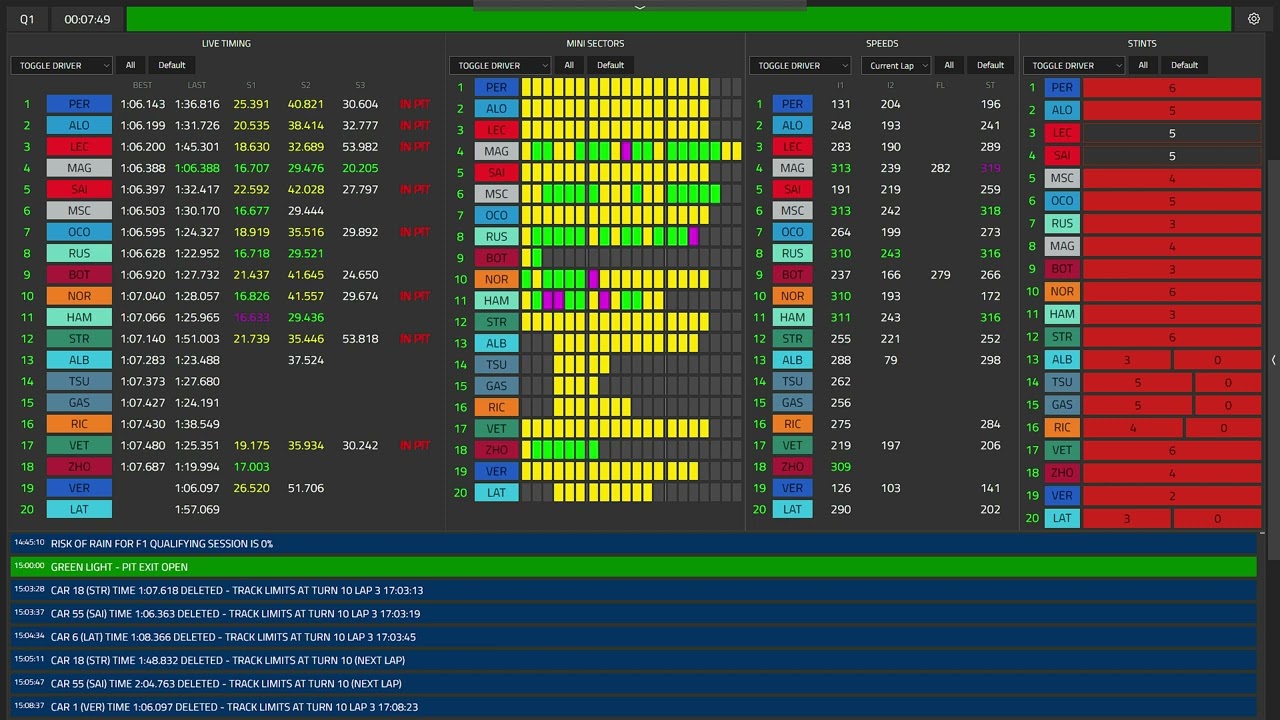Image resolution: width=1280 pixels, height=720 pixels.
Task: Click Default button in Live Timing
Action: [x=172, y=65]
